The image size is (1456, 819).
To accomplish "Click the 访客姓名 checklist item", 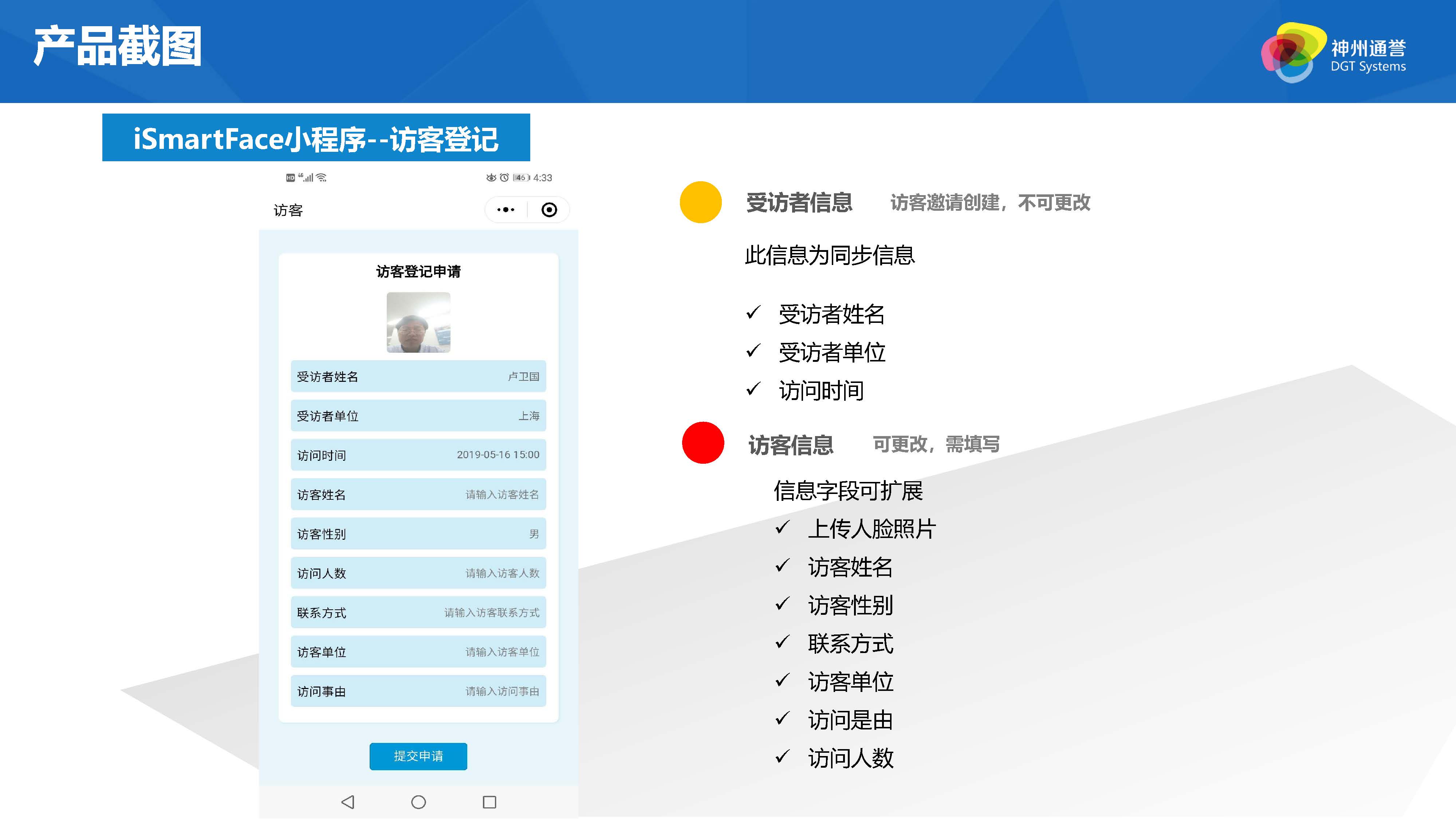I will click(850, 567).
